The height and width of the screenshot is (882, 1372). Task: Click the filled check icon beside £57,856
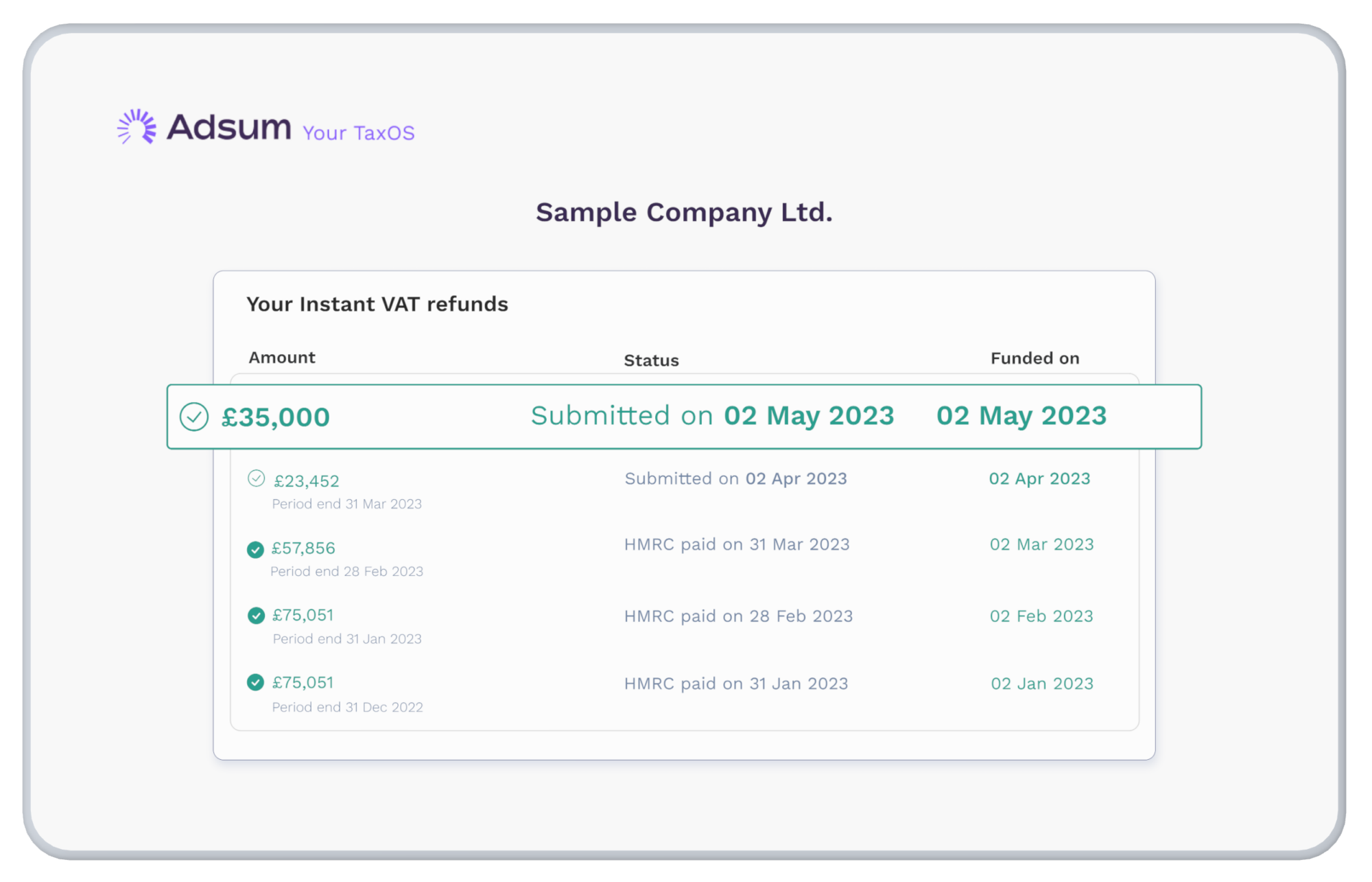pos(255,549)
